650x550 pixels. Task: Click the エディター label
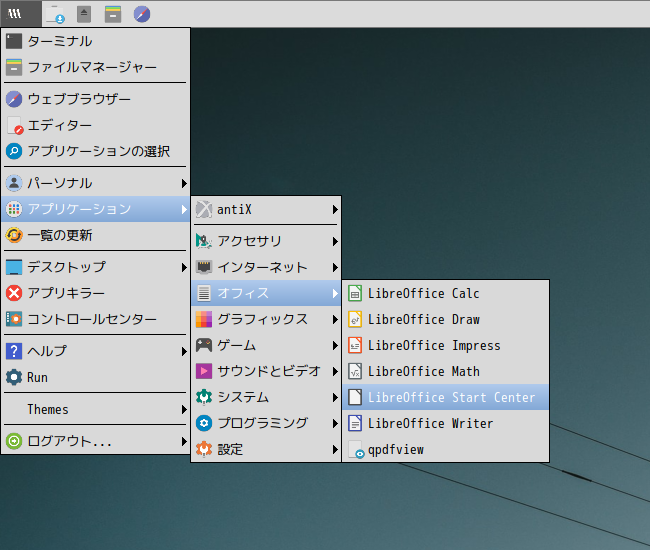[x=60, y=125]
